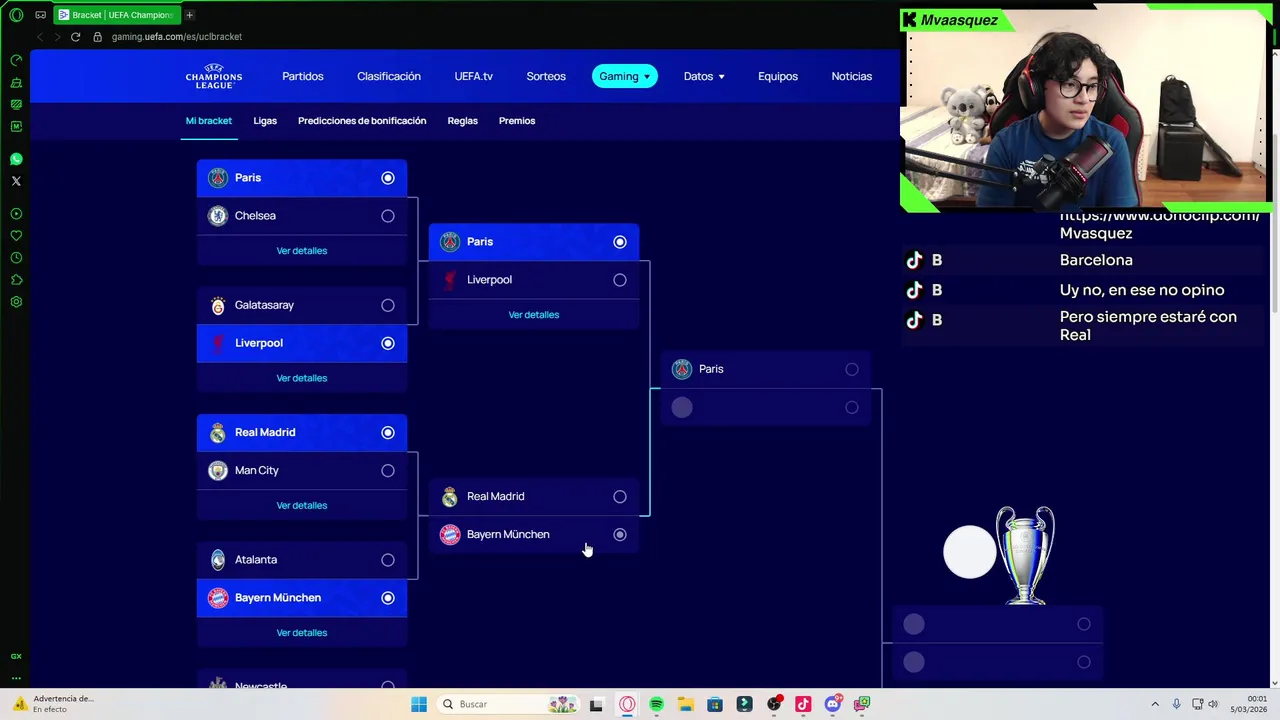Click the Opera GX taskbar icon
This screenshot has height=720, width=1280.
click(x=627, y=704)
